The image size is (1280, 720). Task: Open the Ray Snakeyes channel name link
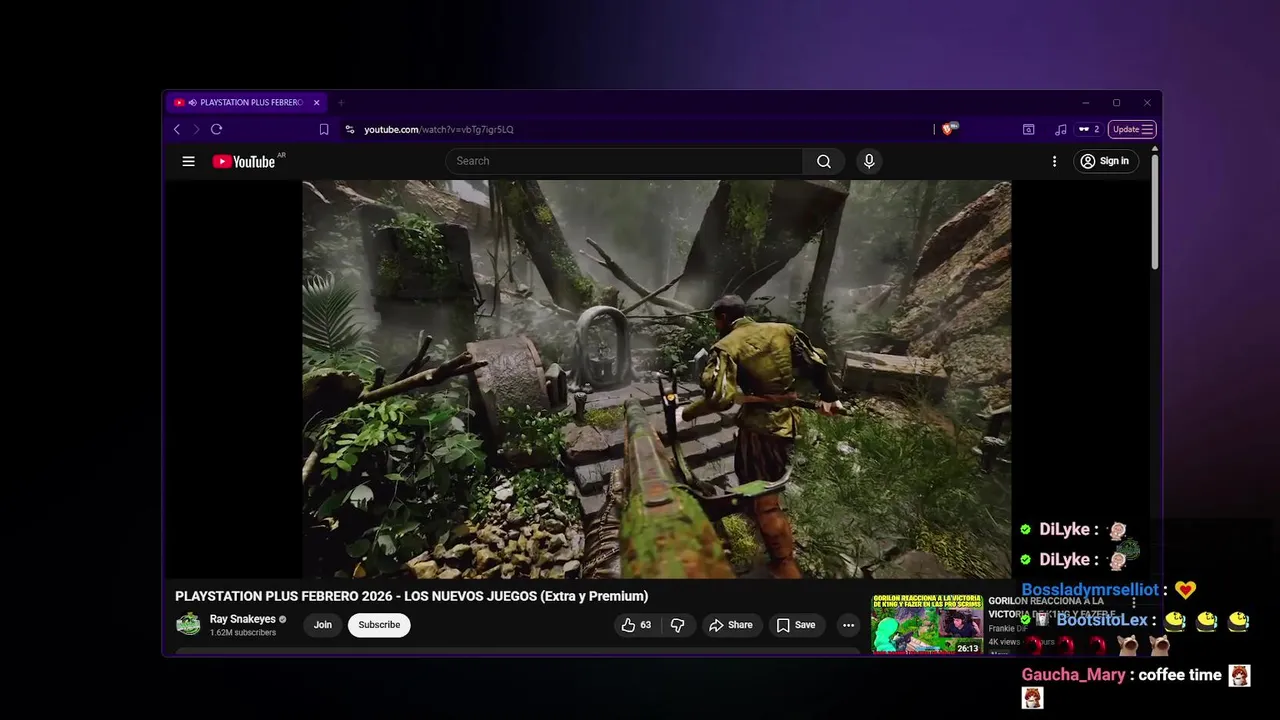[x=242, y=619]
